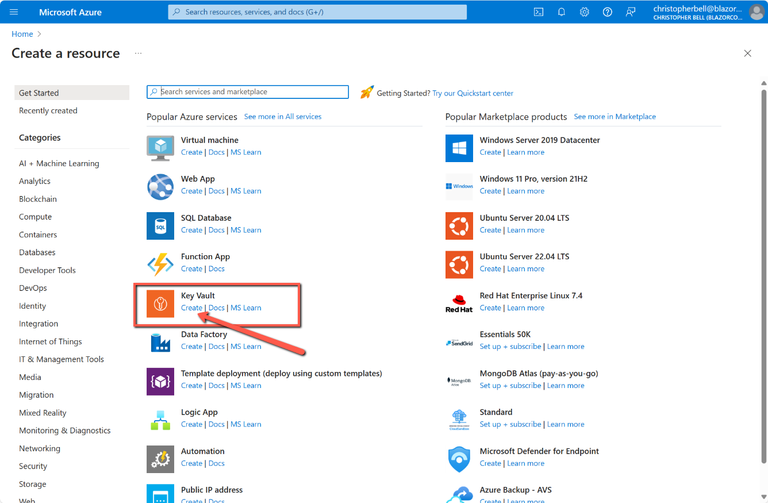Select the Get Started menu item
Image resolution: width=768 pixels, height=503 pixels.
point(39,92)
